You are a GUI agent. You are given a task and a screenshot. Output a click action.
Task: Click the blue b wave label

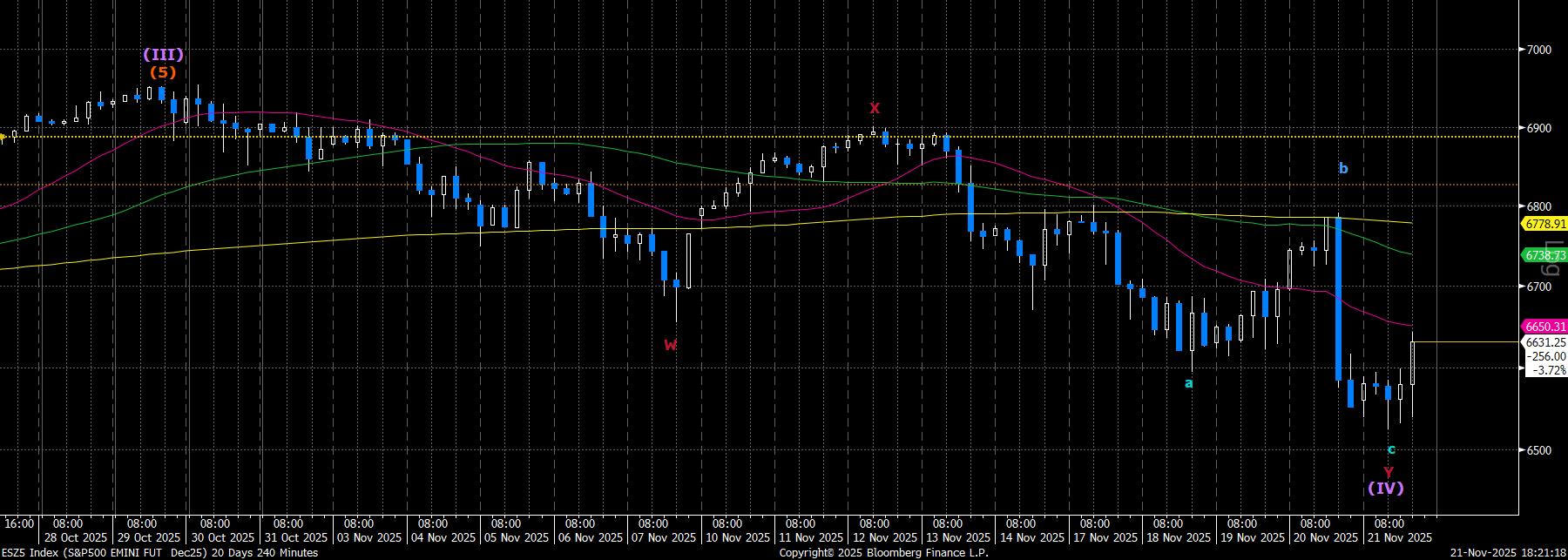point(1342,168)
